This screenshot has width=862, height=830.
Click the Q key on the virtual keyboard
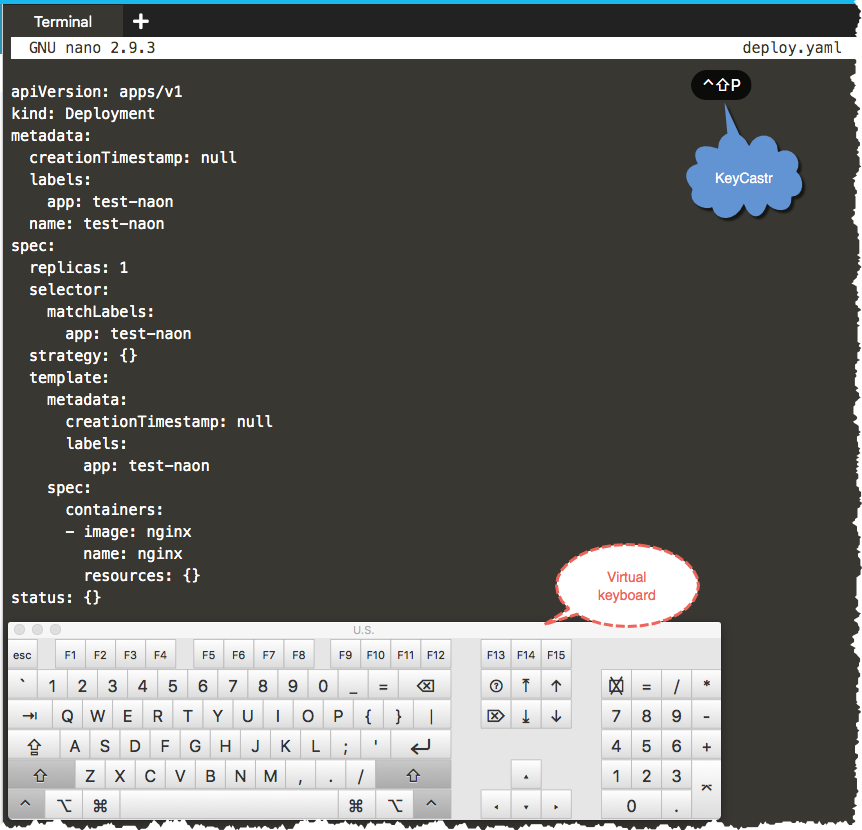point(68,716)
